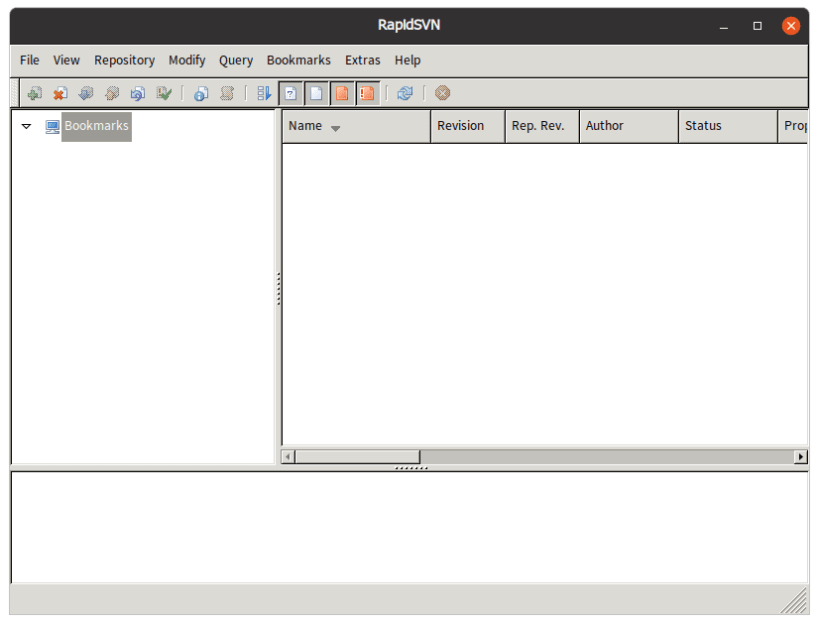Viewport: 819px width, 624px height.
Task: Click the horizontal scrollbar thumb
Action: pyautogui.click(x=358, y=457)
